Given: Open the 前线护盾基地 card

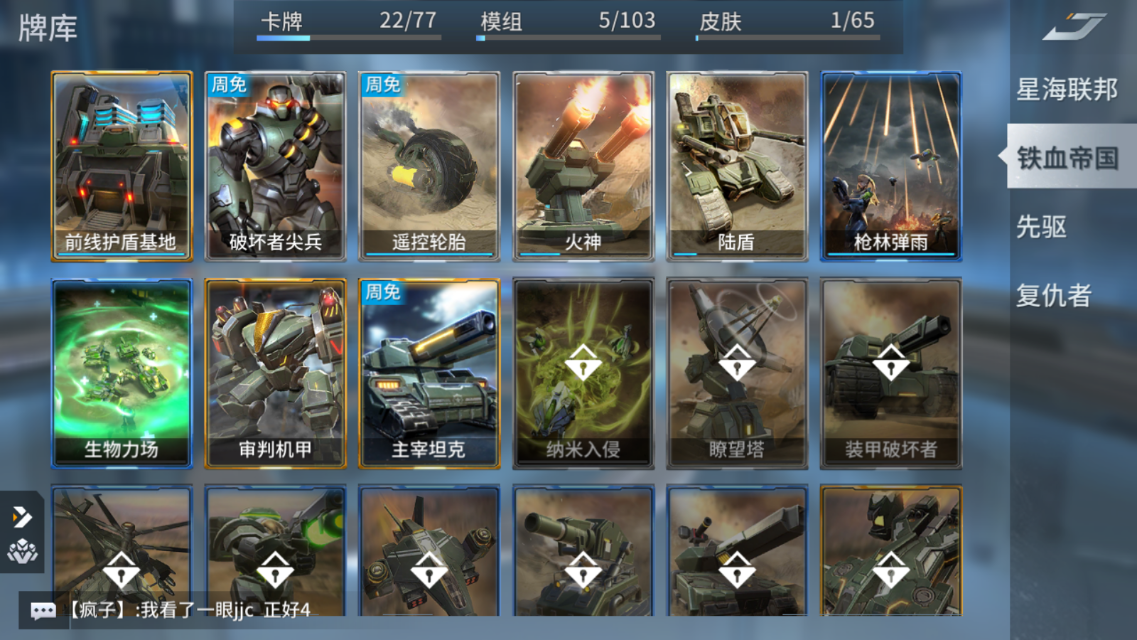Looking at the screenshot, I should click(x=122, y=166).
